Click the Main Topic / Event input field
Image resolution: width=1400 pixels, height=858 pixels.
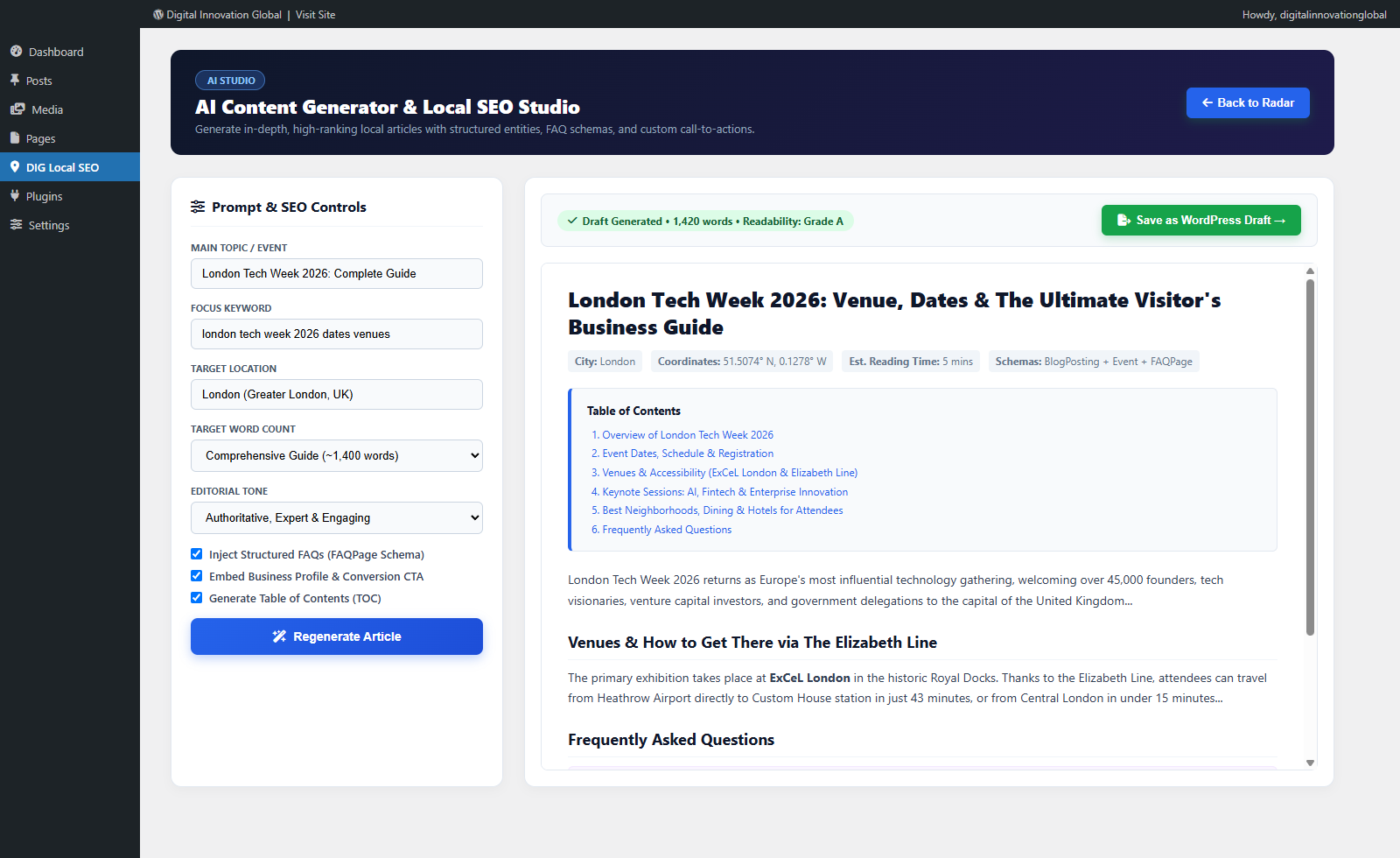[337, 273]
